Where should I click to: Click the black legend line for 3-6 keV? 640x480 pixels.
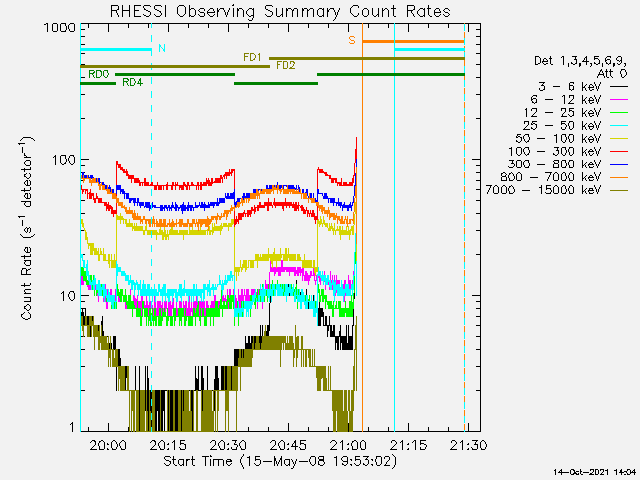tap(619, 87)
